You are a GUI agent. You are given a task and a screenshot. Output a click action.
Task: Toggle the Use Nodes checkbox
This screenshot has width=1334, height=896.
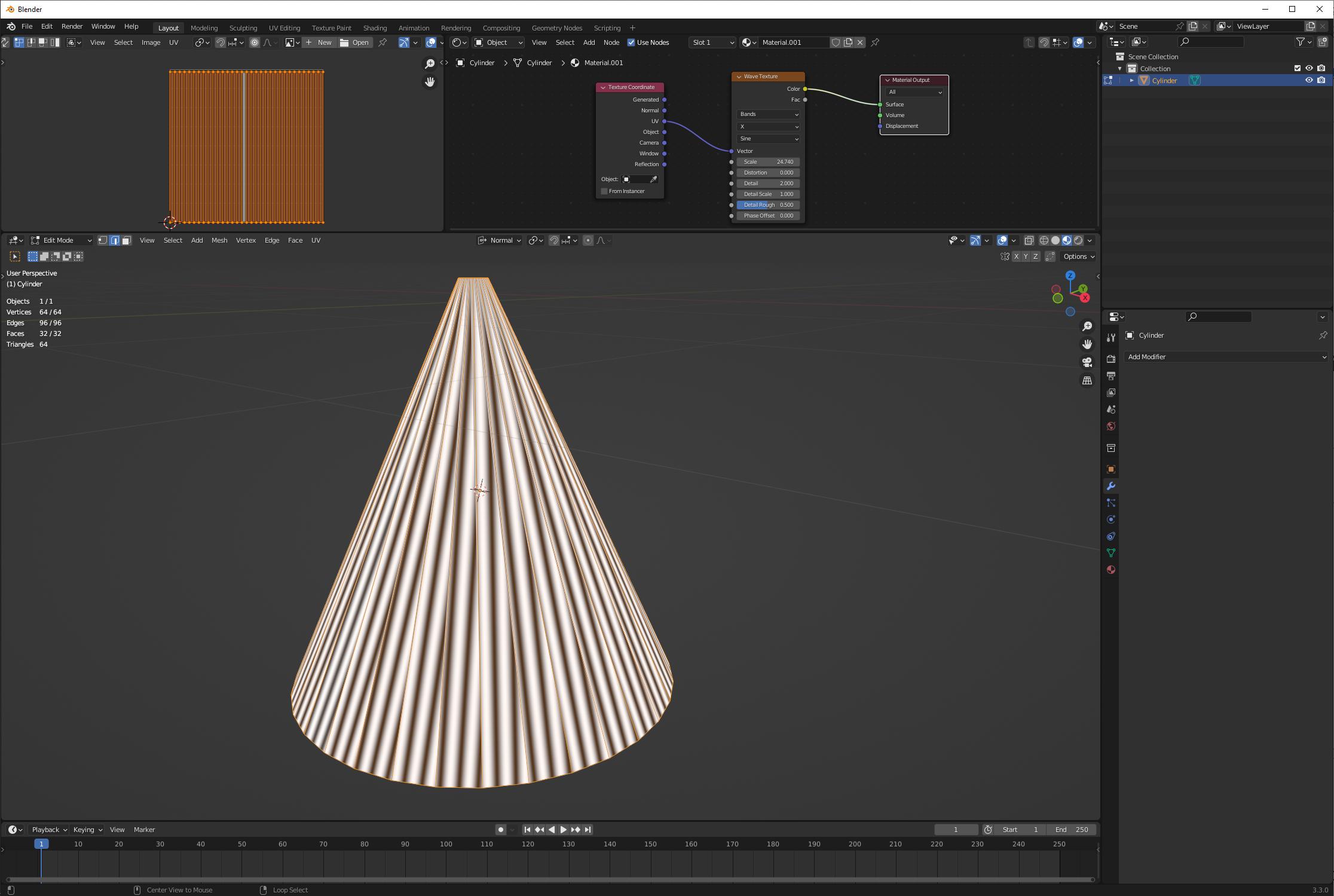click(631, 42)
